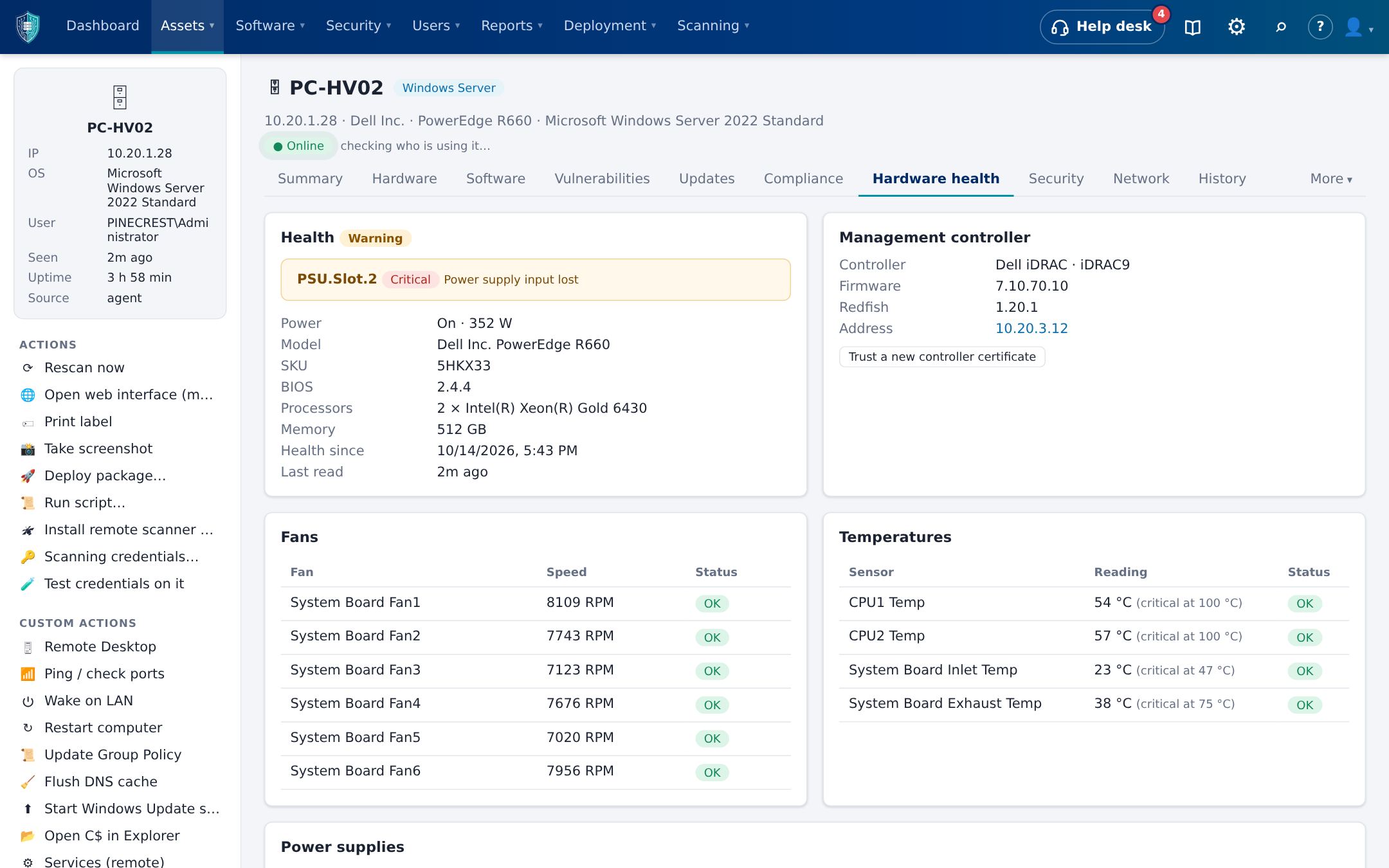Switch to the Network tab
Screen dimensions: 1389x868
[x=1141, y=179]
